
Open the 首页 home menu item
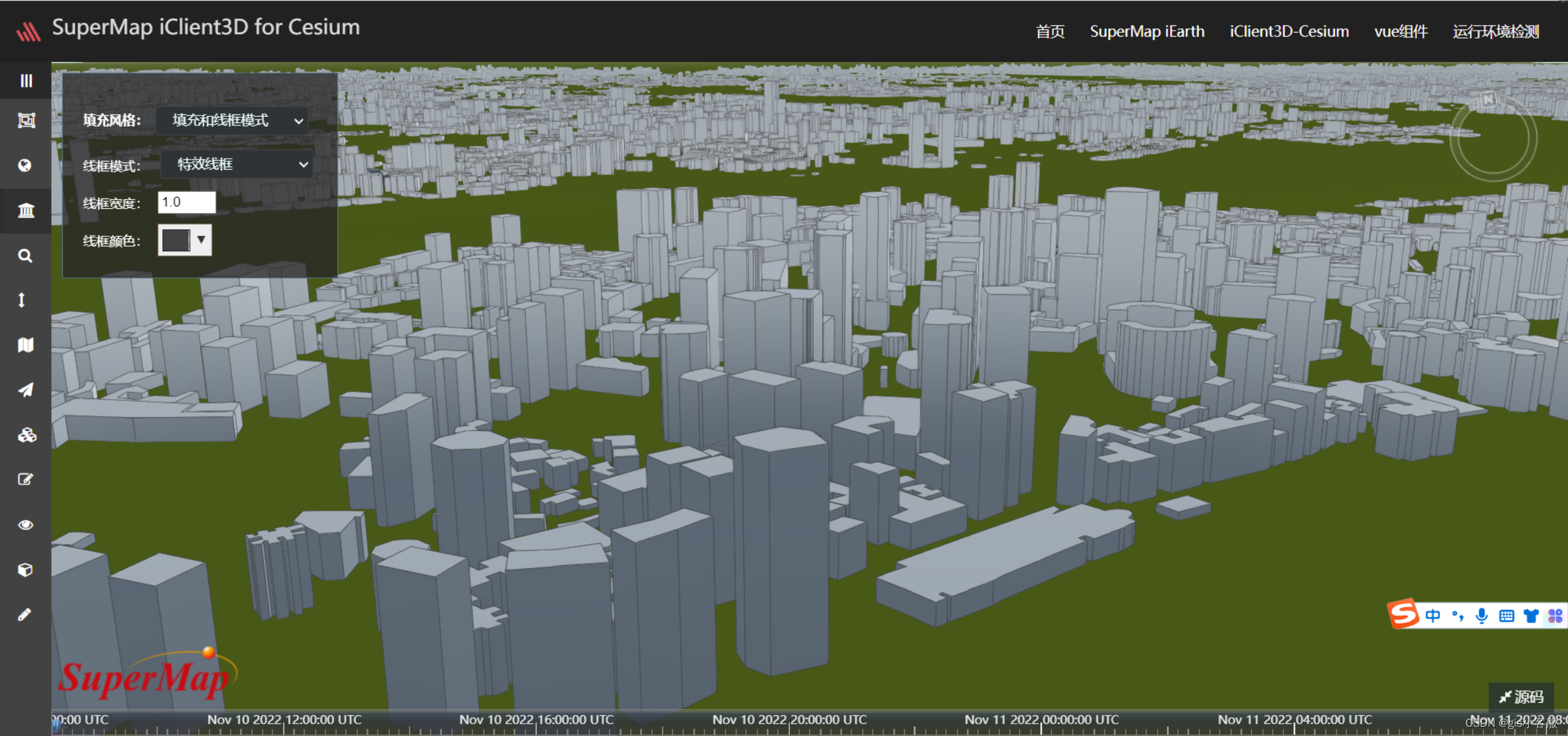[x=1050, y=31]
